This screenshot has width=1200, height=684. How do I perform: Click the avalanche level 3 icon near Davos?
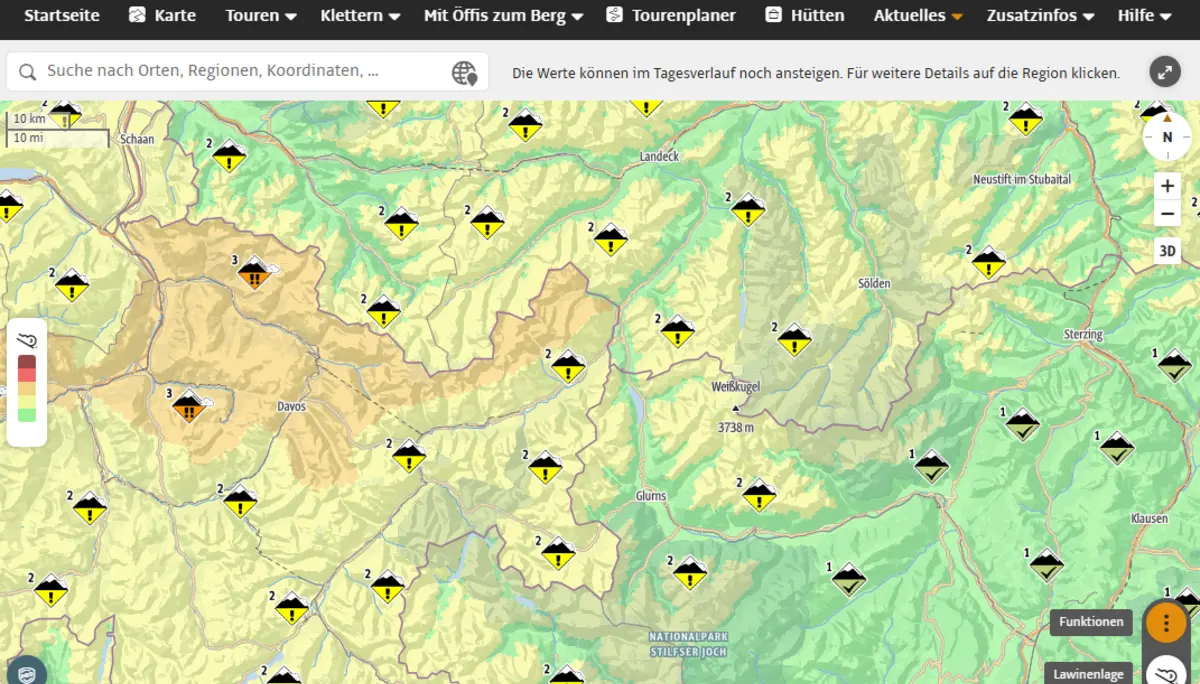click(188, 407)
